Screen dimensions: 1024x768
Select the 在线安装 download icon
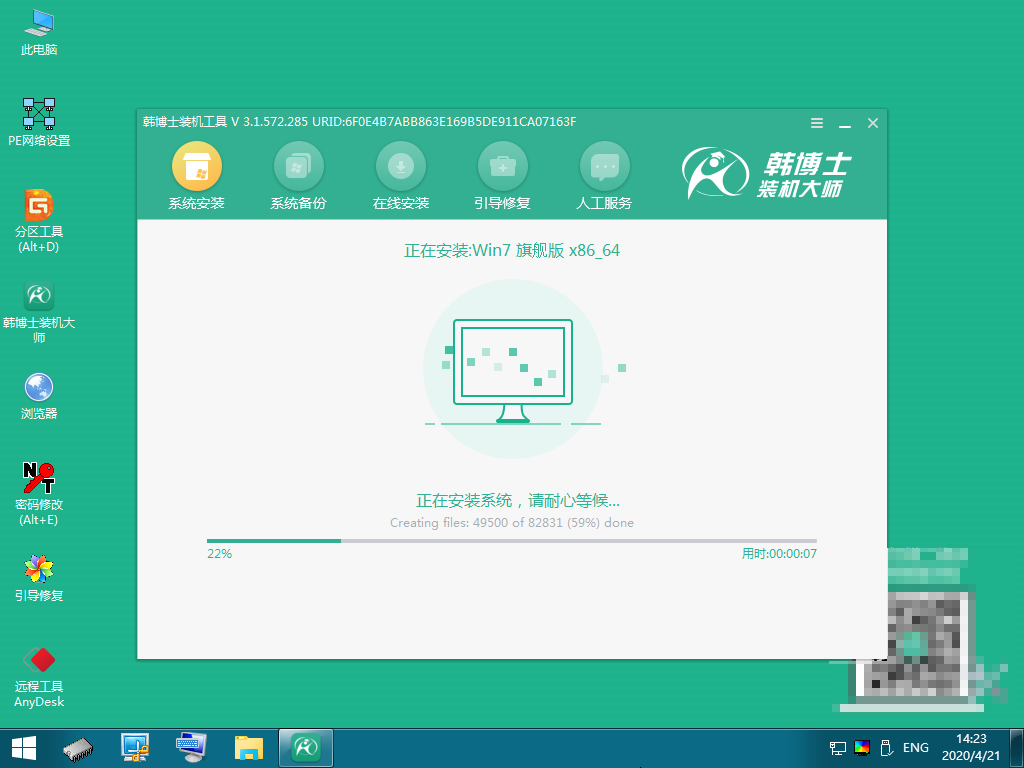click(x=400, y=167)
